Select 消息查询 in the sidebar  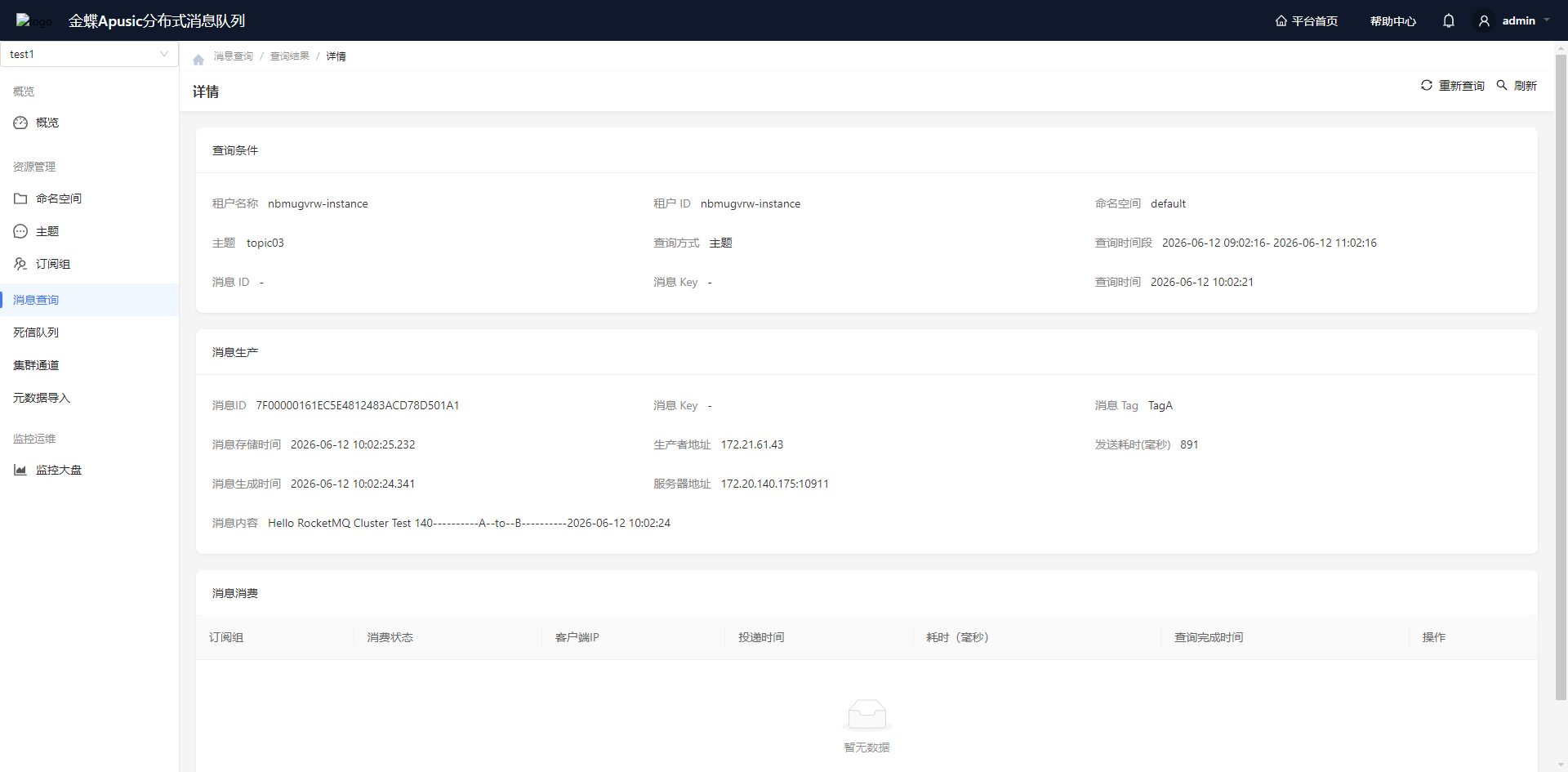[89, 300]
